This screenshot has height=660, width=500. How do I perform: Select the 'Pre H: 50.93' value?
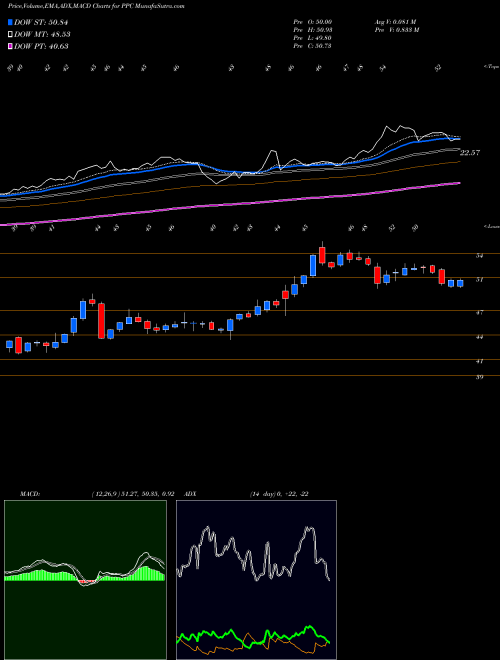312,30
